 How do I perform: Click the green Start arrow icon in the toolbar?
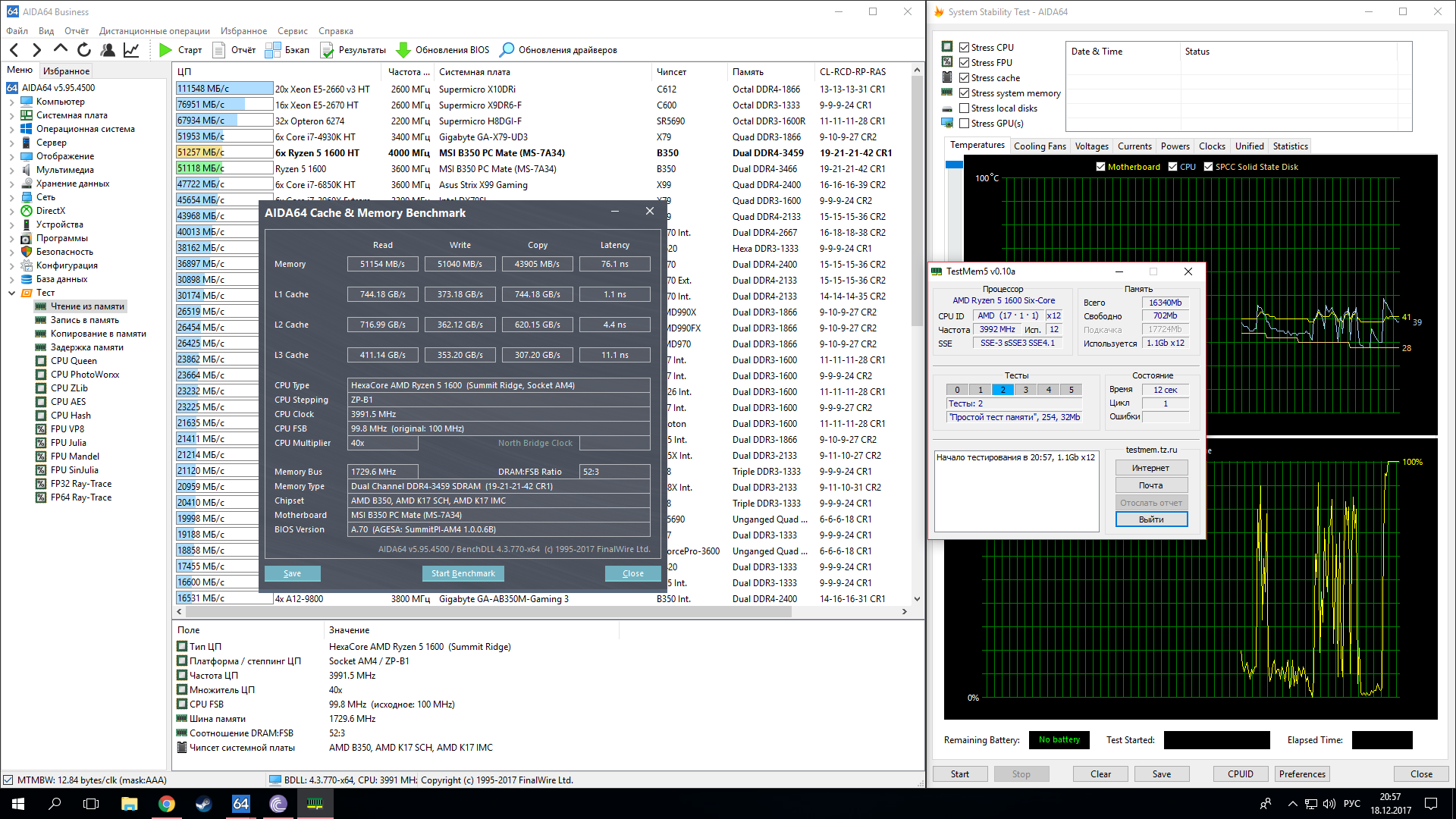tap(165, 50)
